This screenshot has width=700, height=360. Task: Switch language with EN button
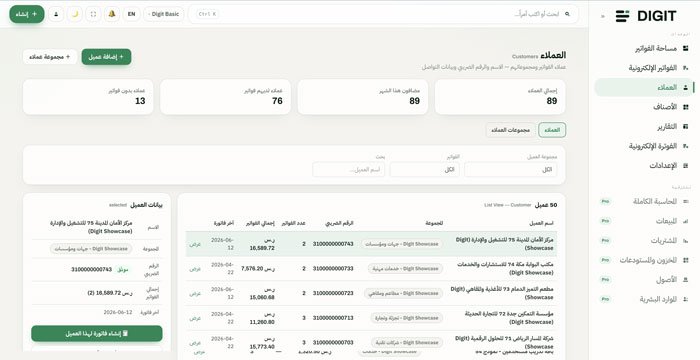[x=131, y=14]
